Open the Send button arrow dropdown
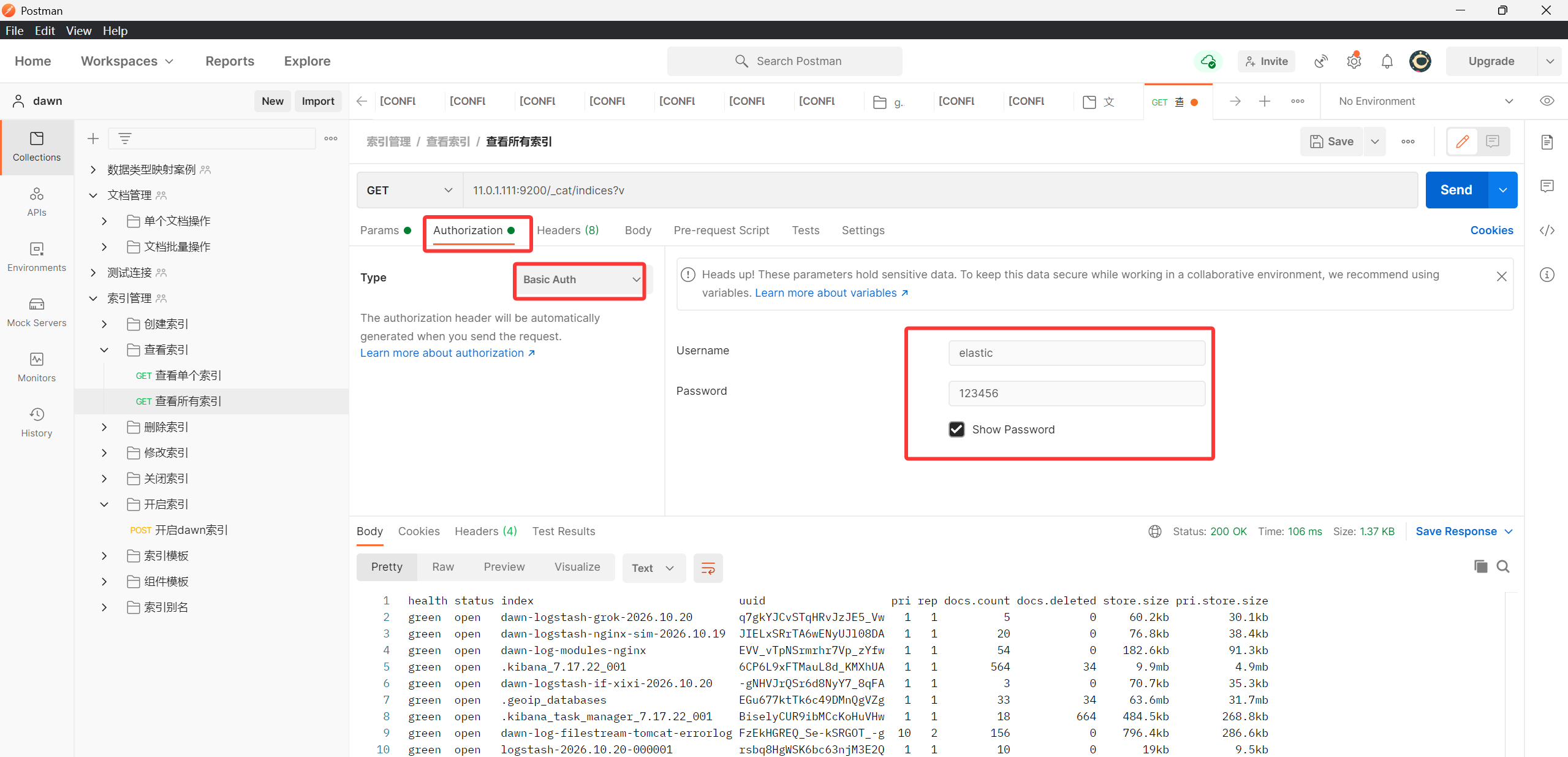 [1503, 191]
